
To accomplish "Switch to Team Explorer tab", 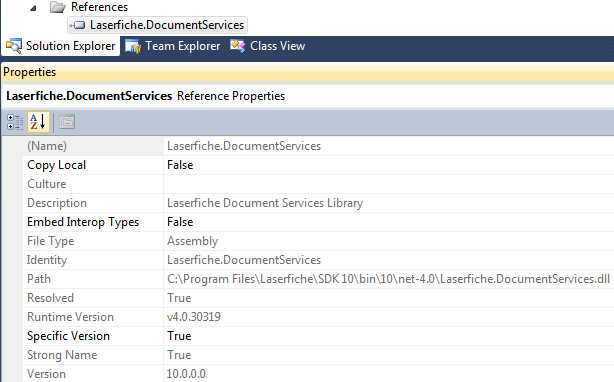I will click(x=173, y=46).
